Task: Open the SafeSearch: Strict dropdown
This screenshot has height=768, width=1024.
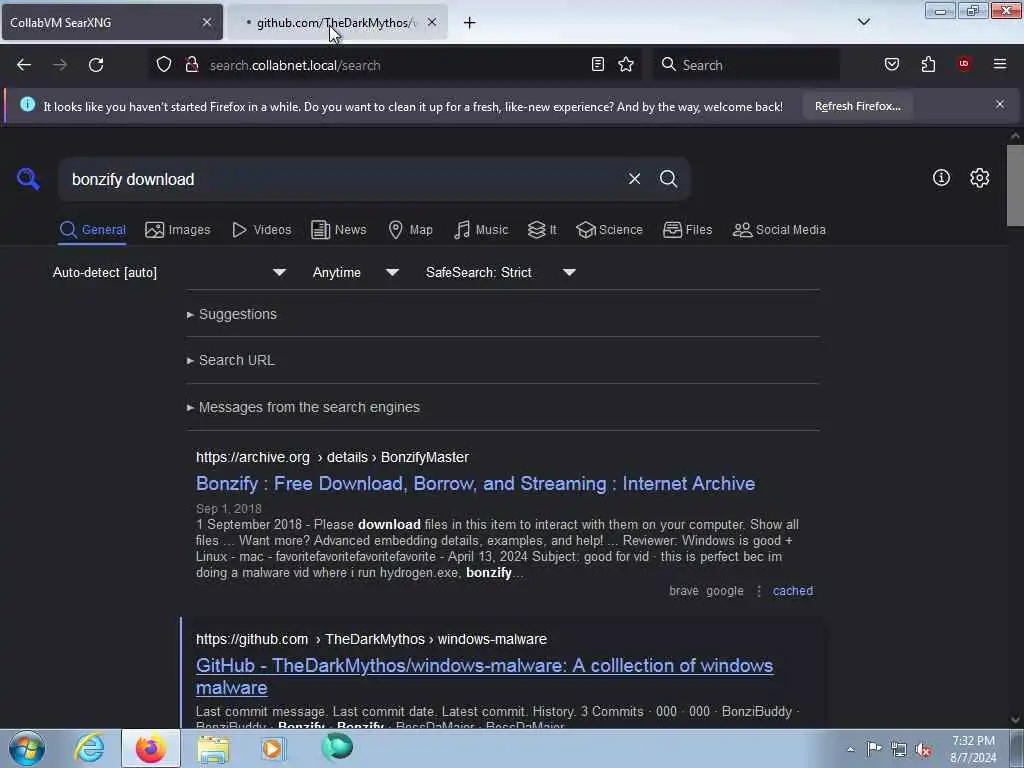Action: click(501, 272)
